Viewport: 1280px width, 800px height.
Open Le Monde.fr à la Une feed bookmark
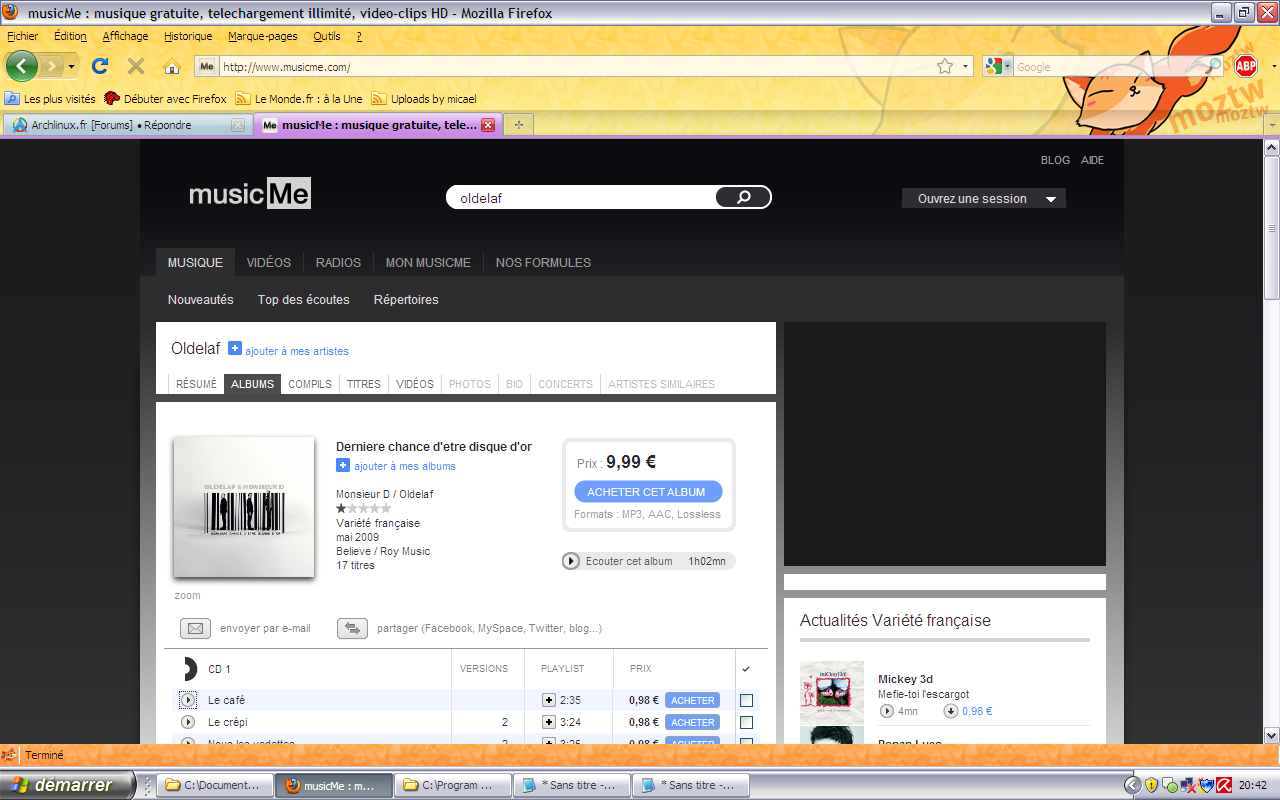(299, 99)
